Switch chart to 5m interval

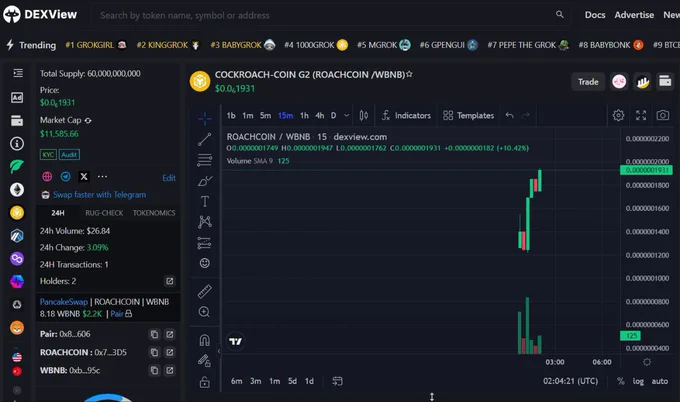coord(265,115)
